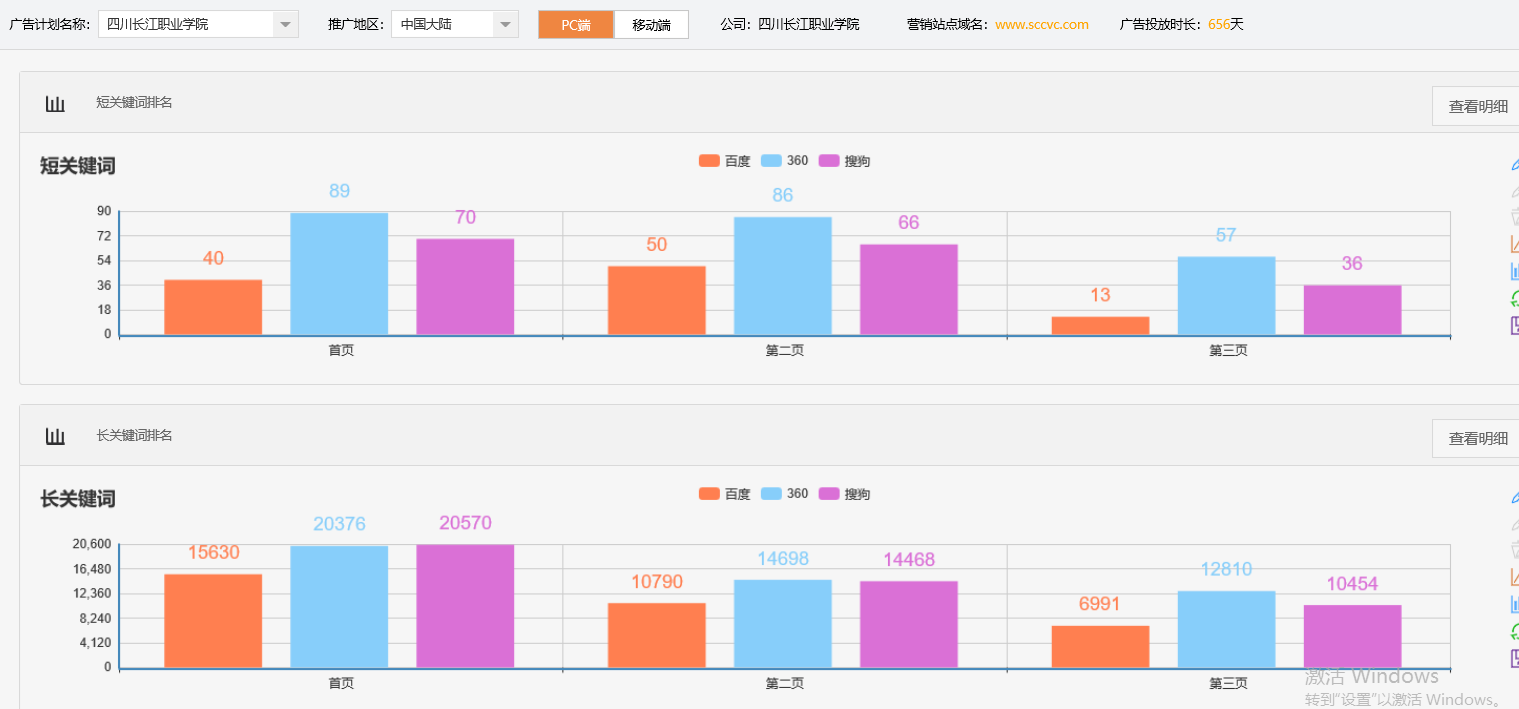
Task: Open the www.sccvc.com site link
Action: (1041, 24)
